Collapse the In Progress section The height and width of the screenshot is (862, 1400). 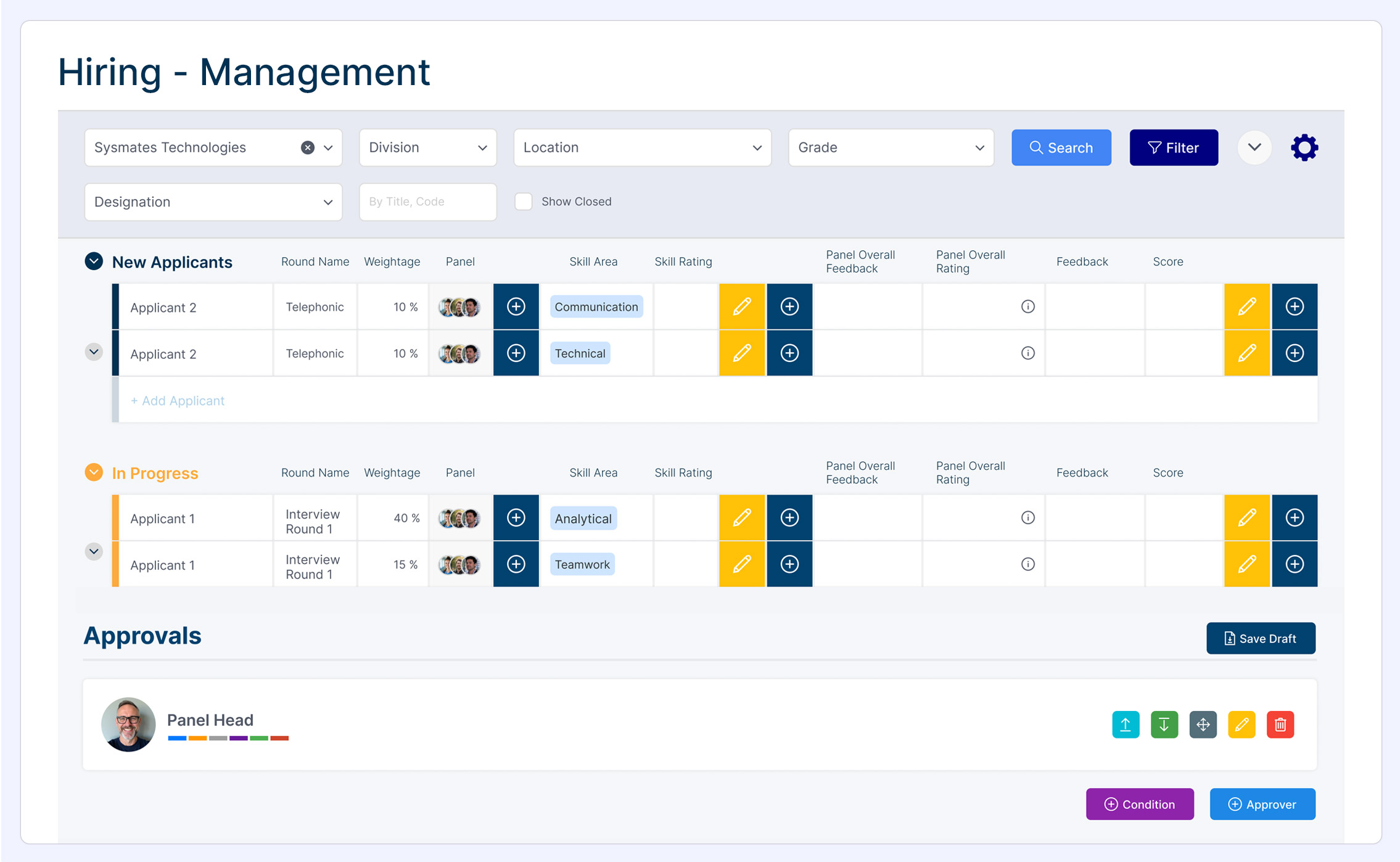point(94,473)
